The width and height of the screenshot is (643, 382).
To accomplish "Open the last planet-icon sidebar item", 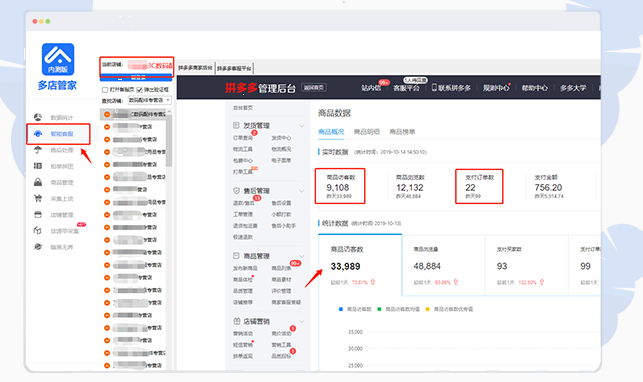I will [x=38, y=247].
